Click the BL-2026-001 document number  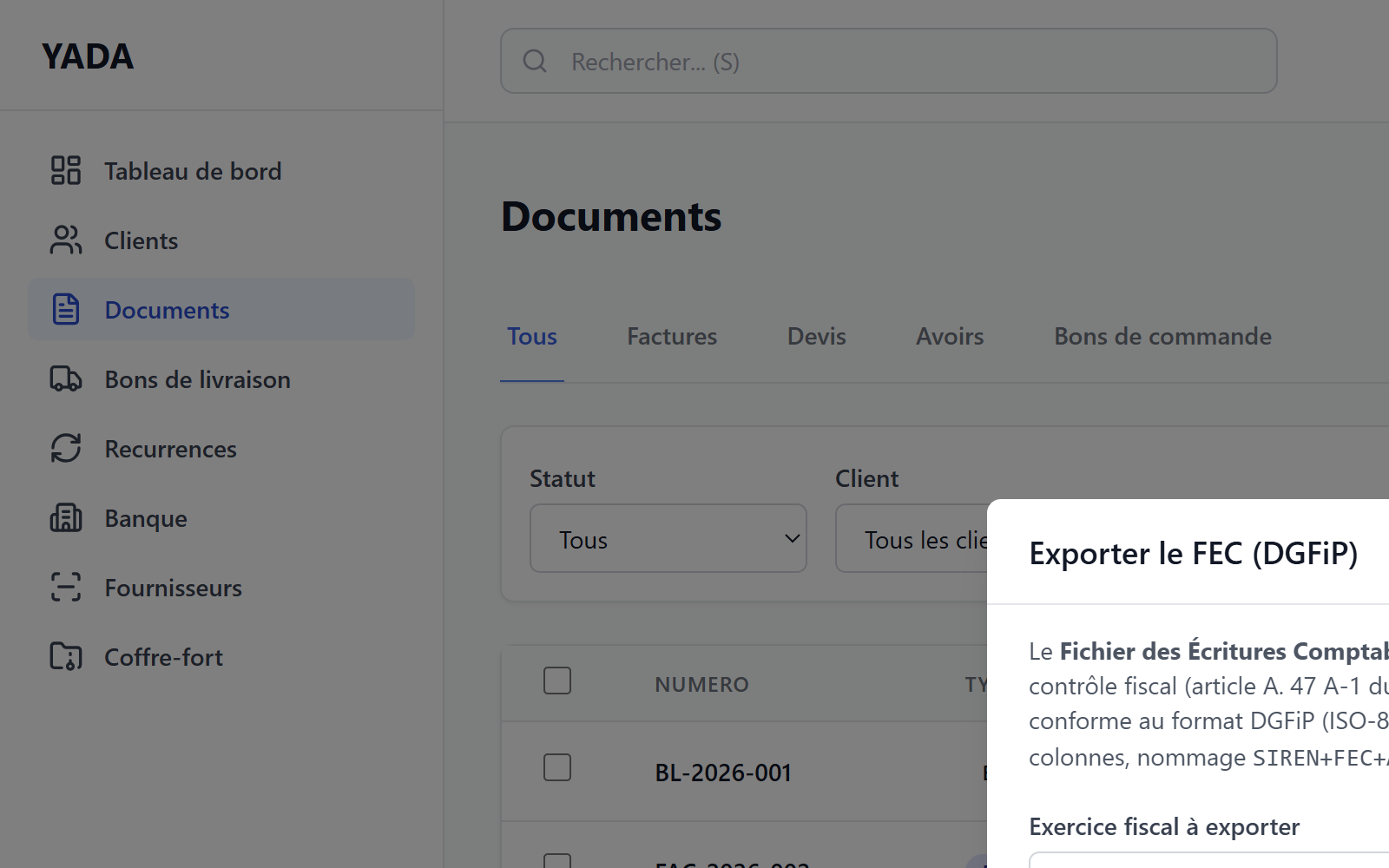tap(723, 773)
